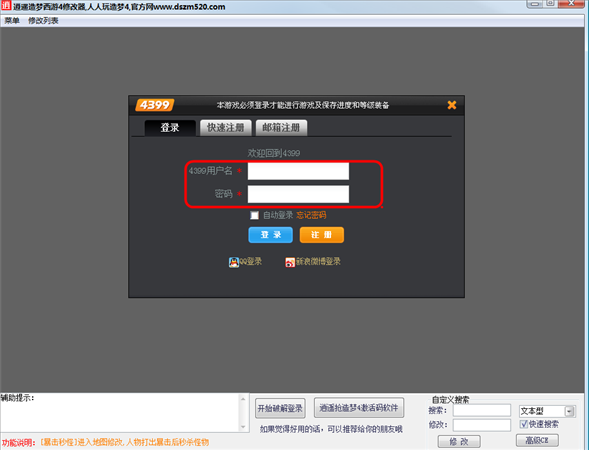Click the QQ penguin login icon
The image size is (589, 450).
click(234, 262)
